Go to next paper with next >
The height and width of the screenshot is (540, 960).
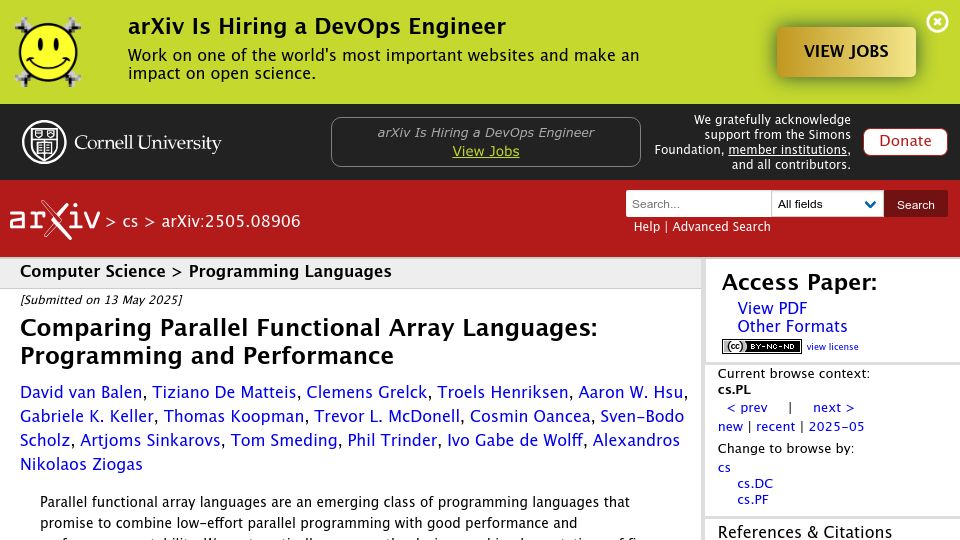point(833,408)
